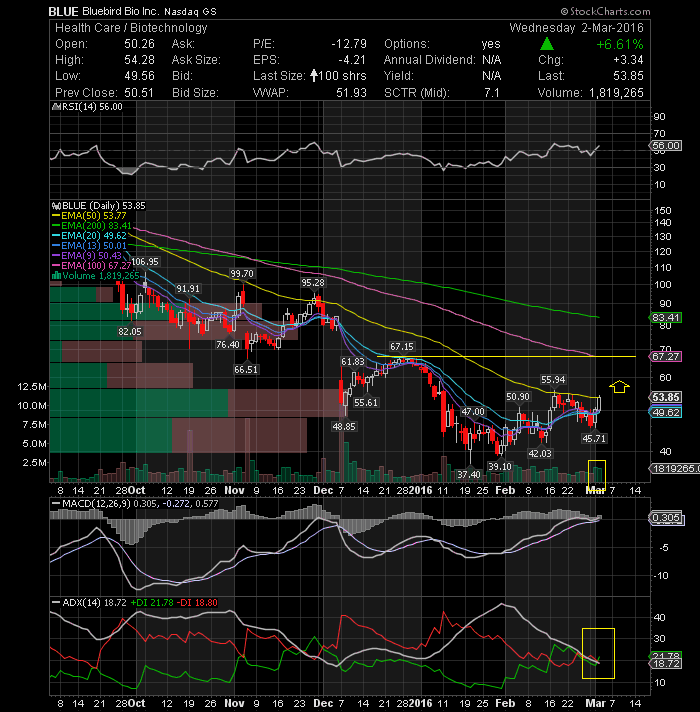The height and width of the screenshot is (712, 700).
Task: Click the Options value yes
Action: point(491,44)
